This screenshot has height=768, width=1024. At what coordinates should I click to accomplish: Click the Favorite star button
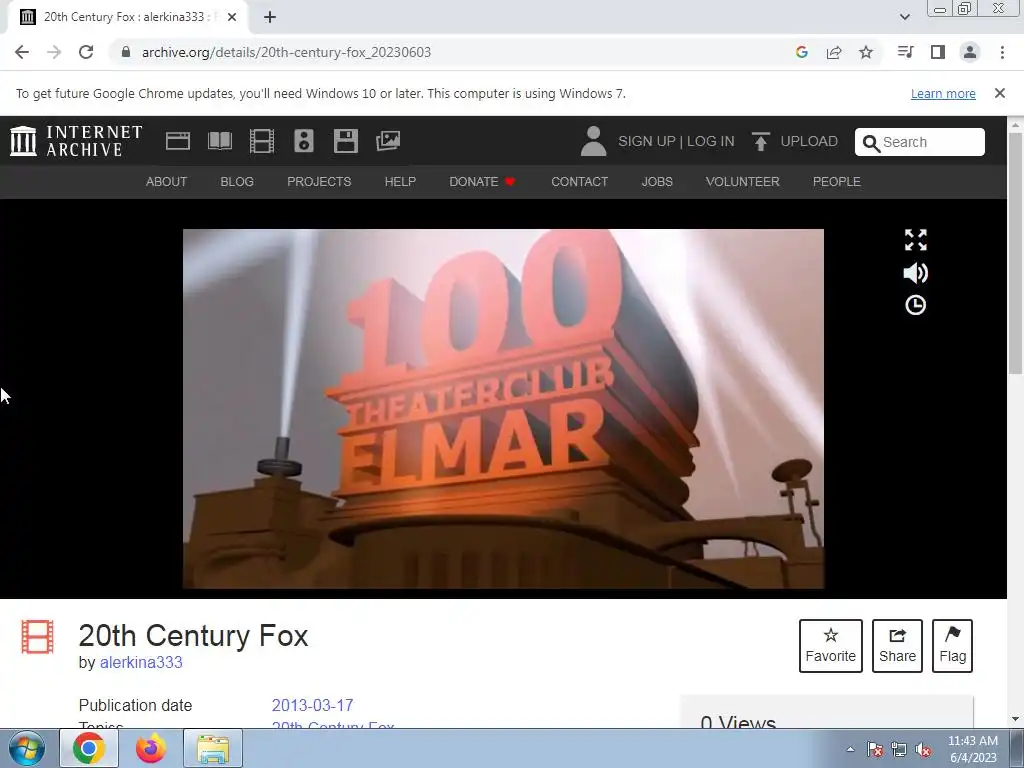[831, 646]
